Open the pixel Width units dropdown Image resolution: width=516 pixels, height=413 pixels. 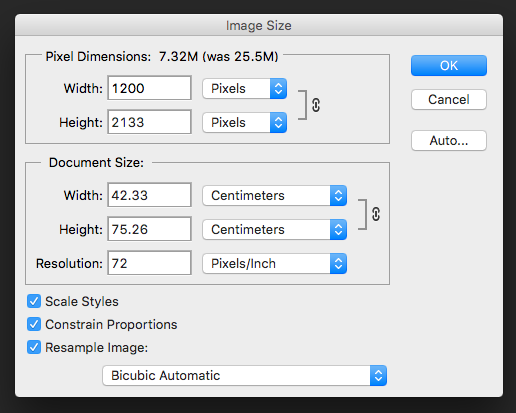[x=245, y=89]
